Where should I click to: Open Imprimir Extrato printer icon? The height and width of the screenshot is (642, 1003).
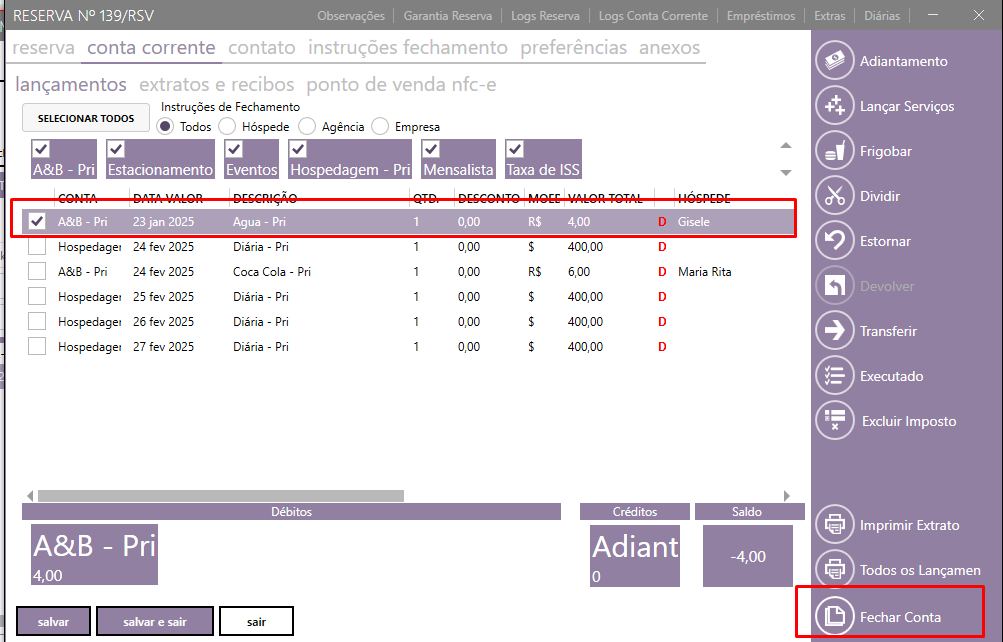[x=834, y=525]
